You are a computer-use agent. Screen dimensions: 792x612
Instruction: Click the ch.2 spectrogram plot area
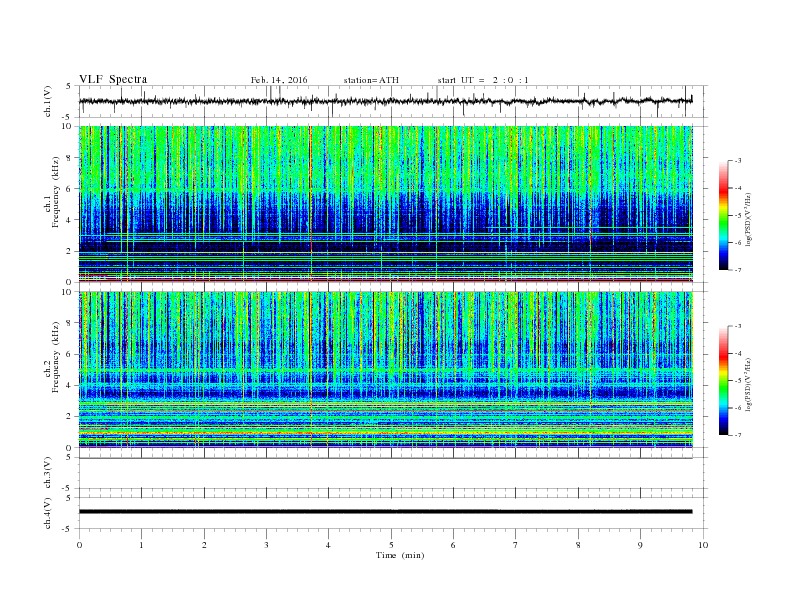(385, 369)
